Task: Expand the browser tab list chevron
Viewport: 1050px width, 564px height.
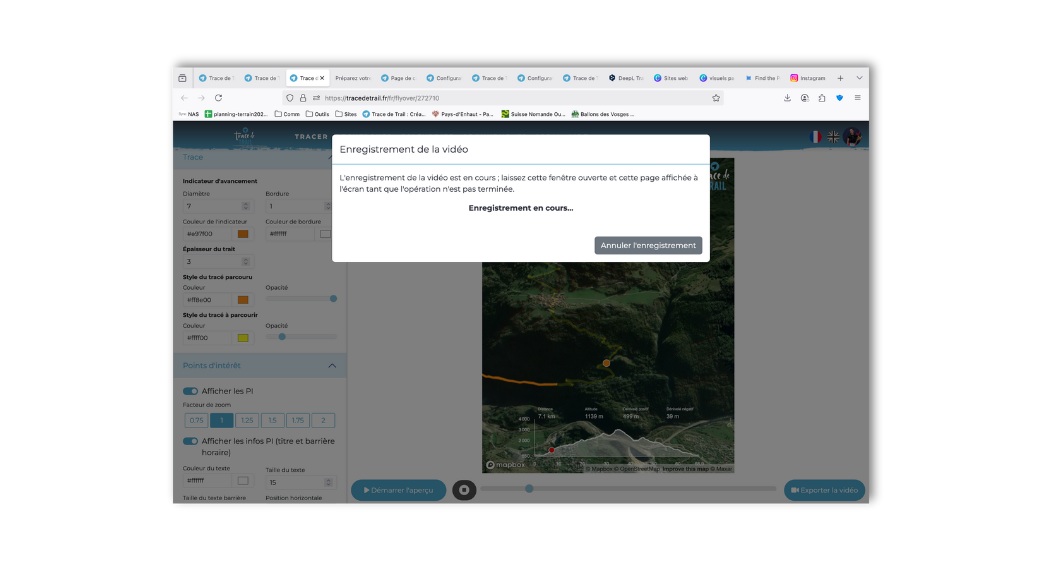Action: coord(859,78)
